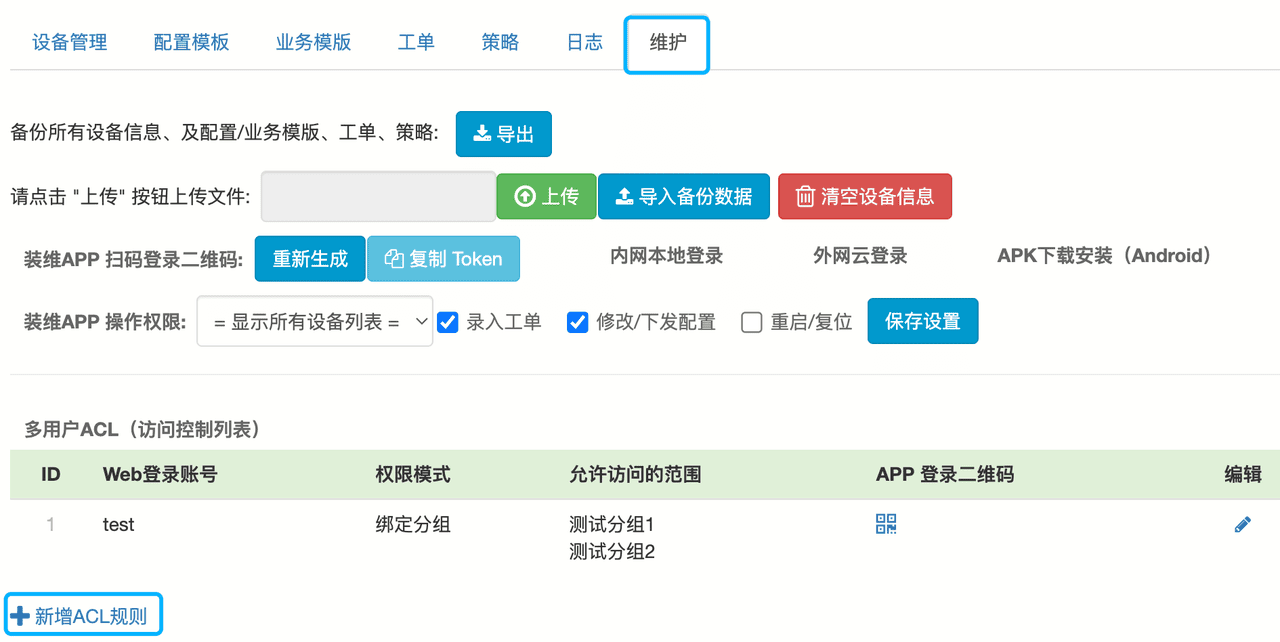This screenshot has height=642, width=1280.
Task: Click the 导出 export button
Action: 503,134
